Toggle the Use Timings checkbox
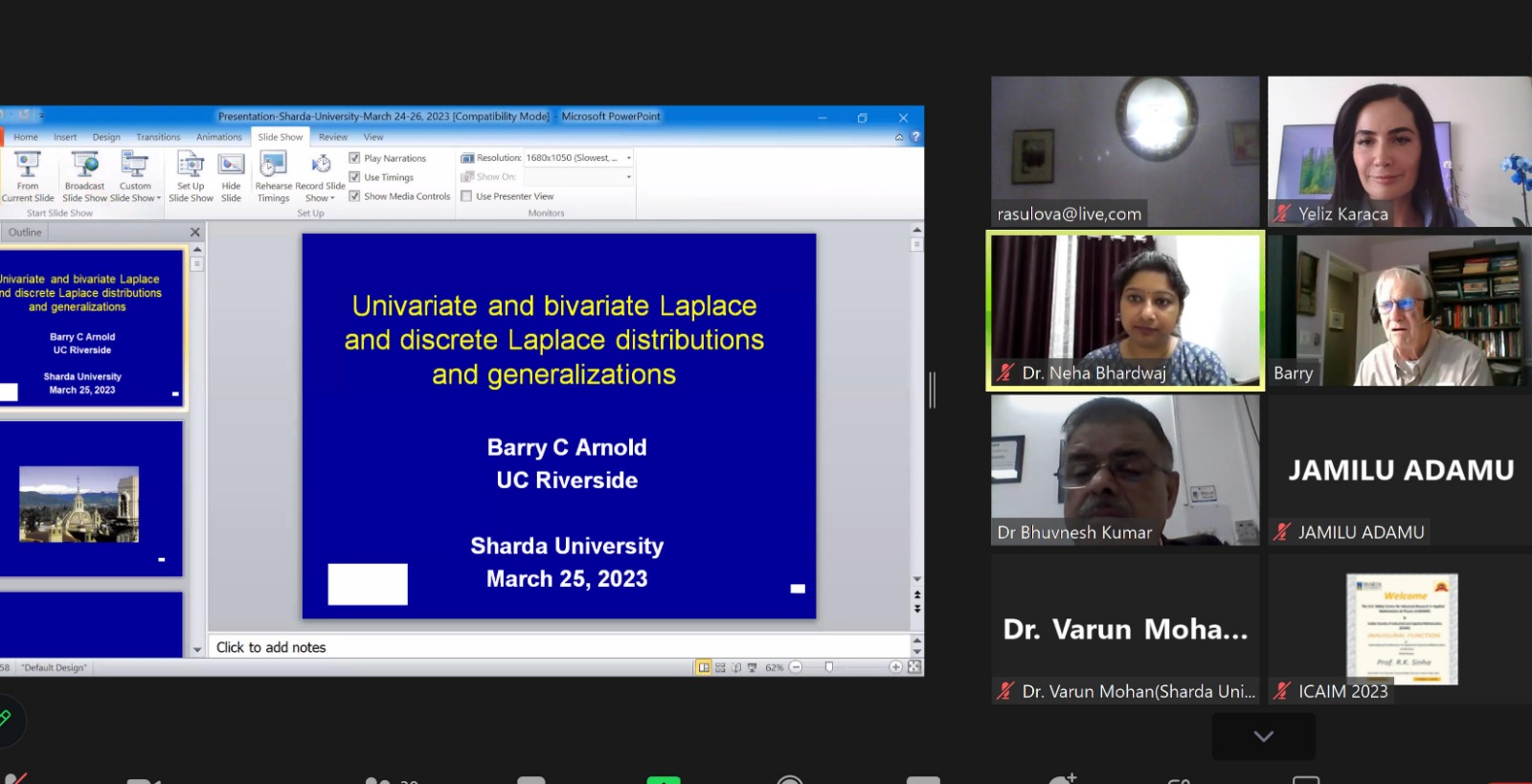The image size is (1532, 784). pyautogui.click(x=355, y=177)
